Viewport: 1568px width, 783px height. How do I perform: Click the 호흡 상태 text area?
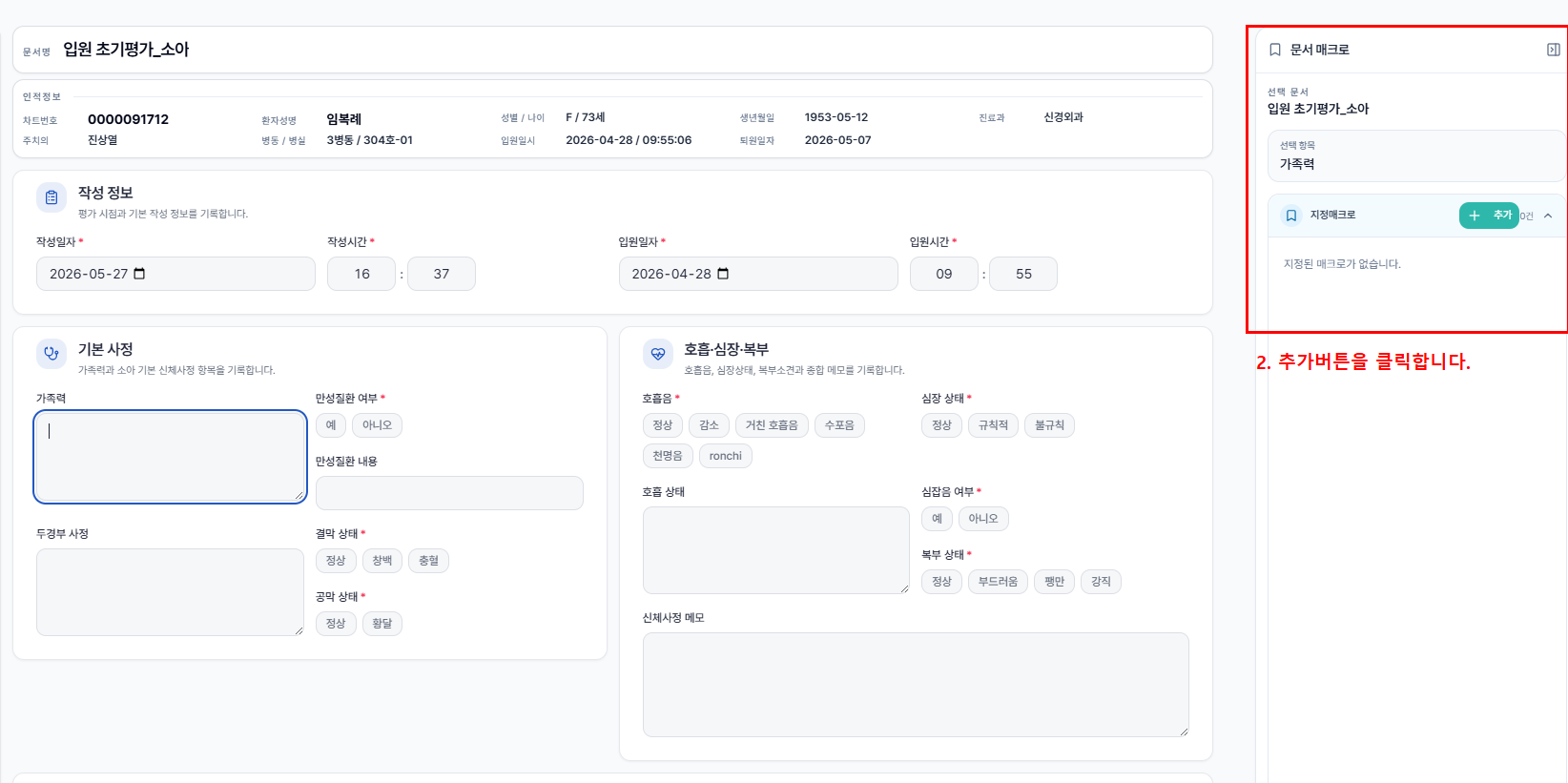click(776, 550)
